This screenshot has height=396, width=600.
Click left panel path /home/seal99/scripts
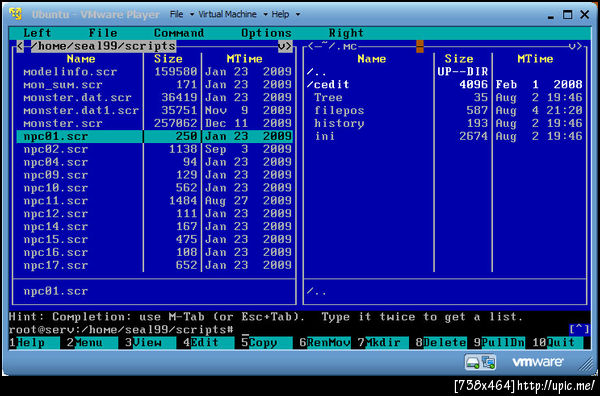[x=103, y=46]
